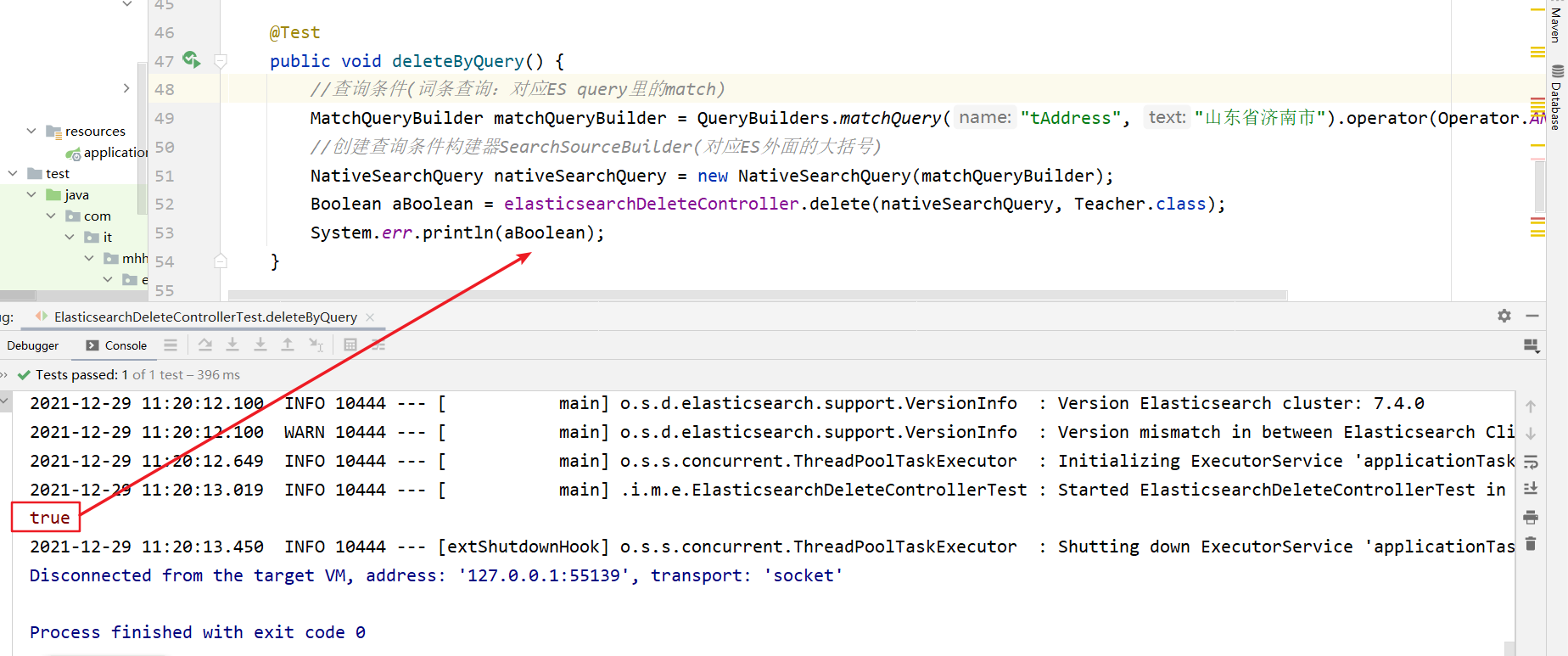Collapse the test folder node
The height and width of the screenshot is (656, 1568).
coord(13,173)
